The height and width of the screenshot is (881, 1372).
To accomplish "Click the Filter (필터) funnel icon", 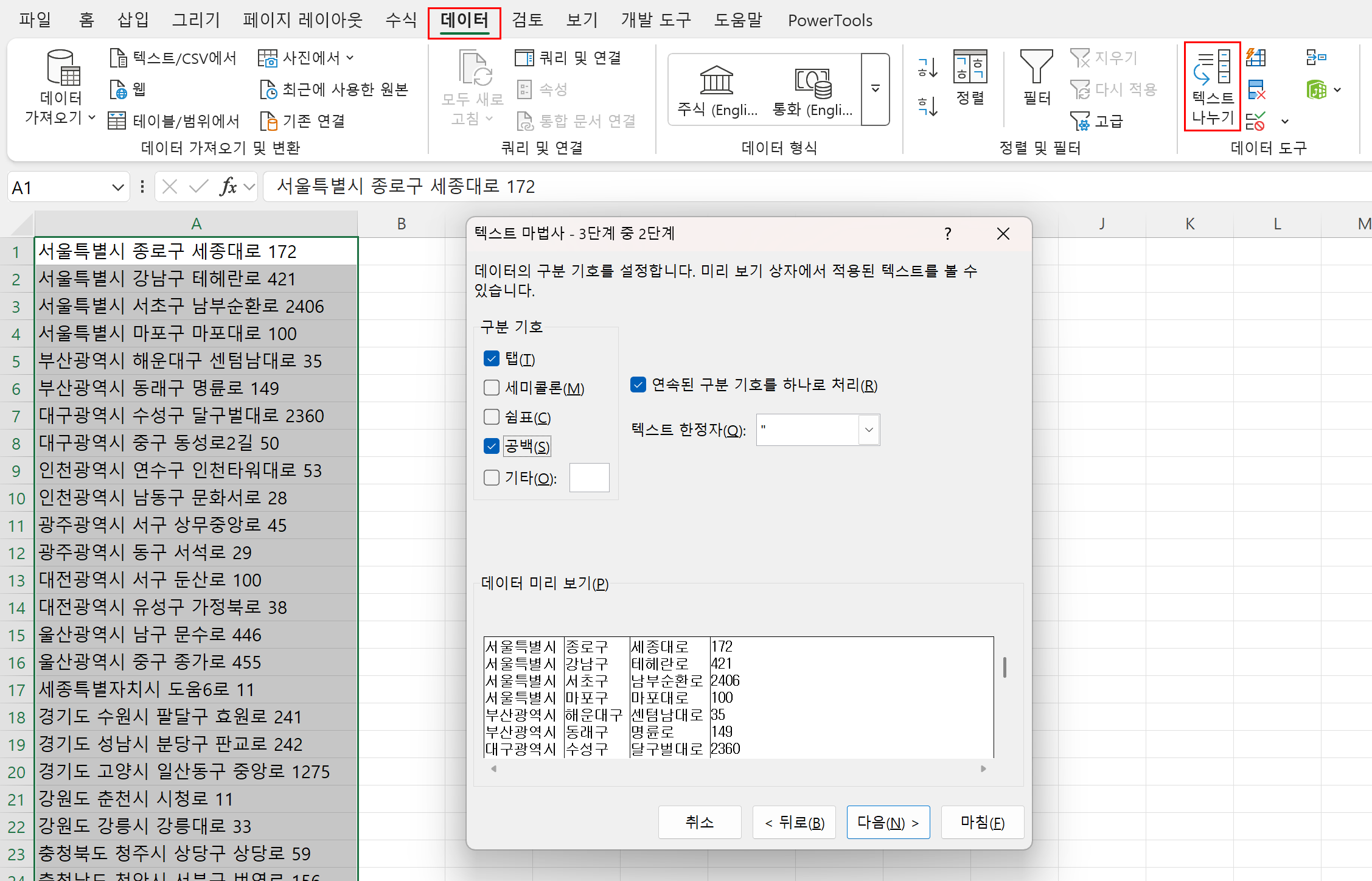I will click(1036, 67).
